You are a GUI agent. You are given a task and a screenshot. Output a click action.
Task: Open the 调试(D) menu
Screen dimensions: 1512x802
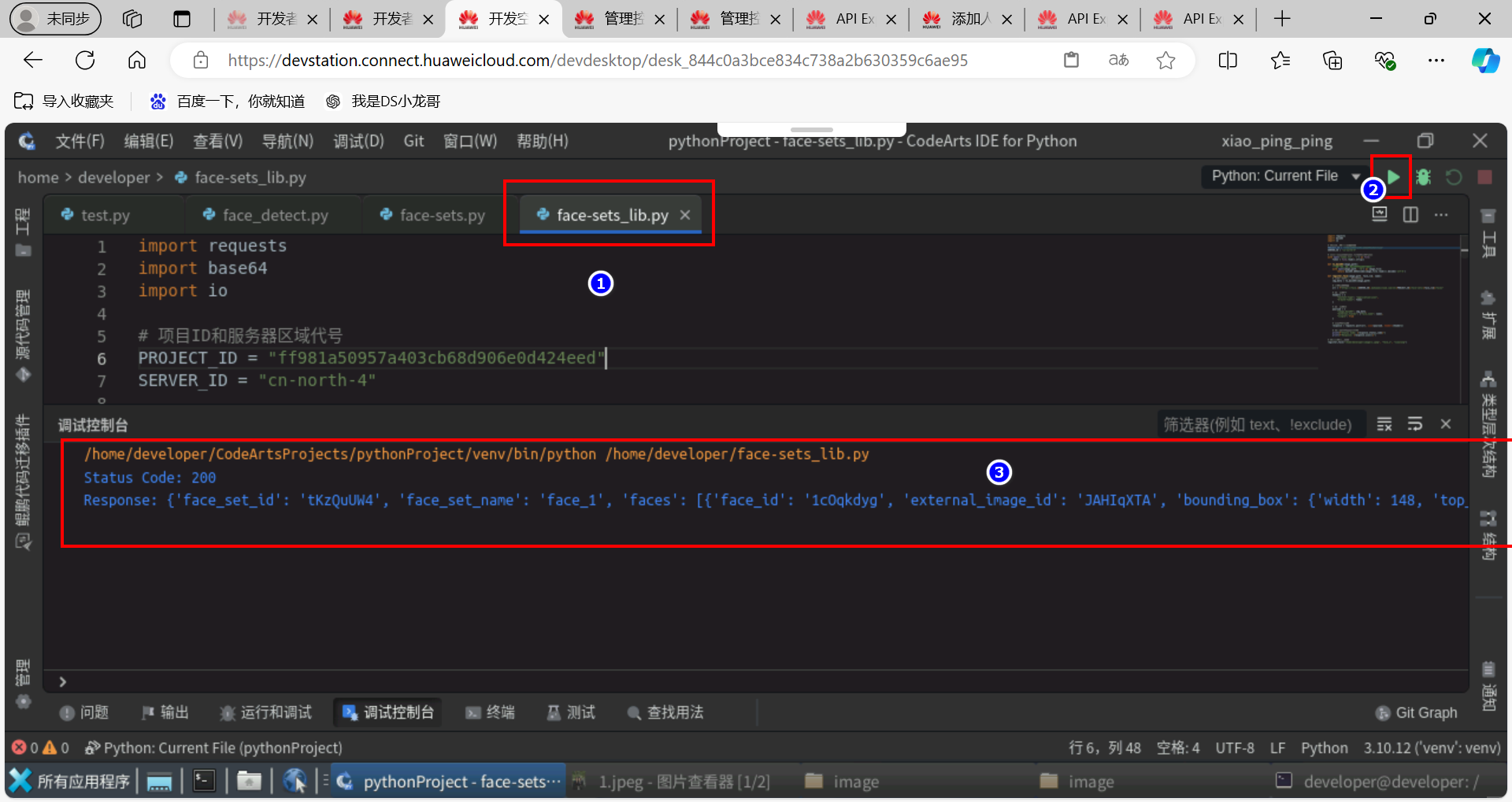tap(358, 141)
